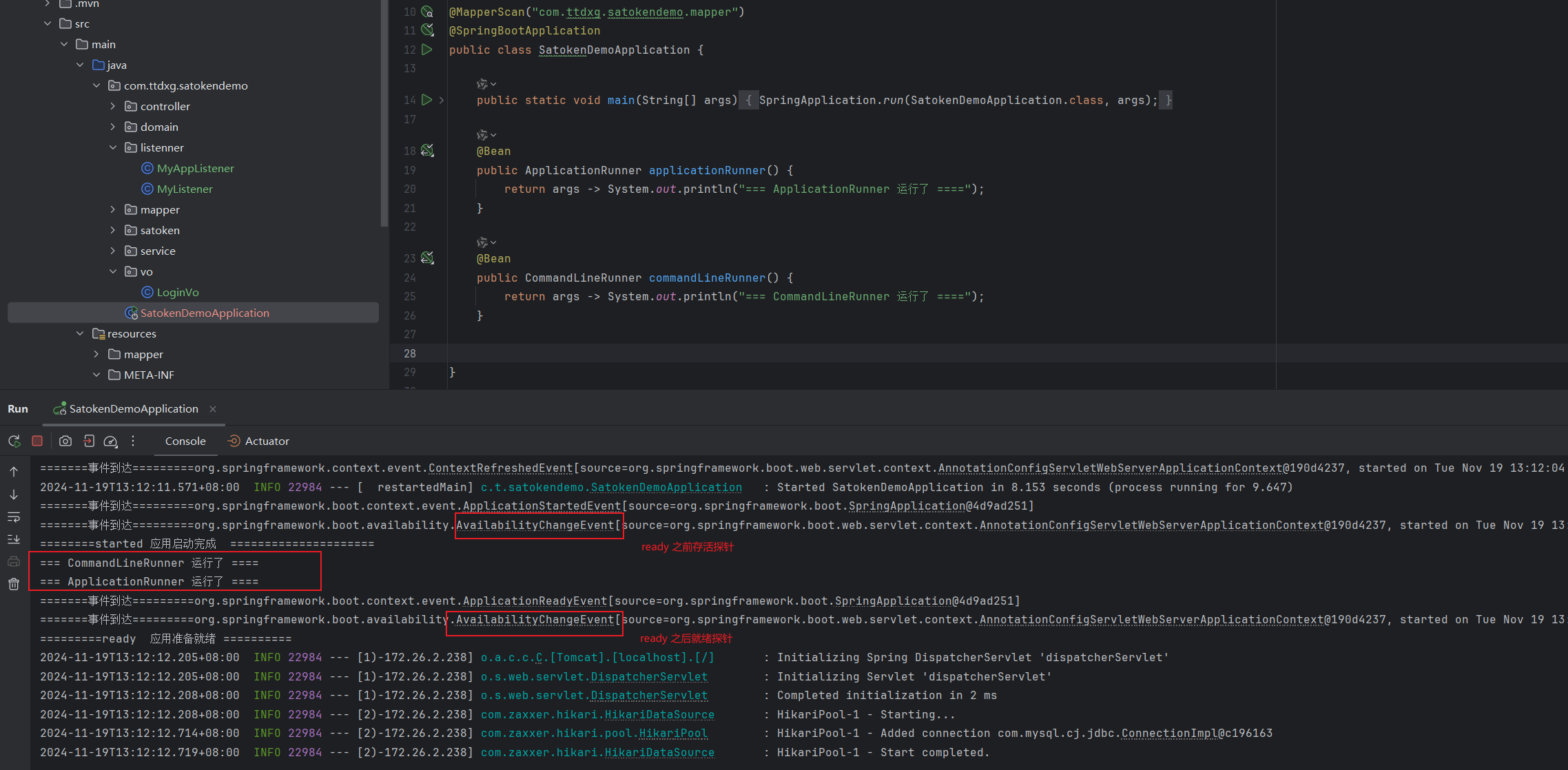Open inlay hint dropdown above commandLineRunner bean
The image size is (1568, 770).
pos(486,242)
